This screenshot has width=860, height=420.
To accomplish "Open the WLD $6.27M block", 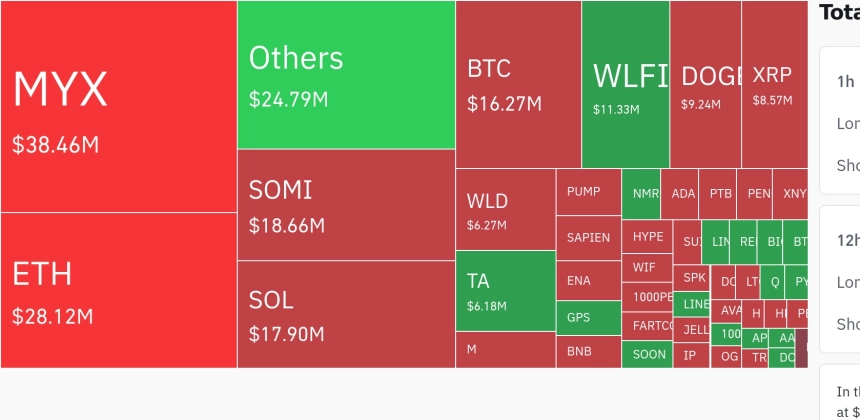I will 506,209.
